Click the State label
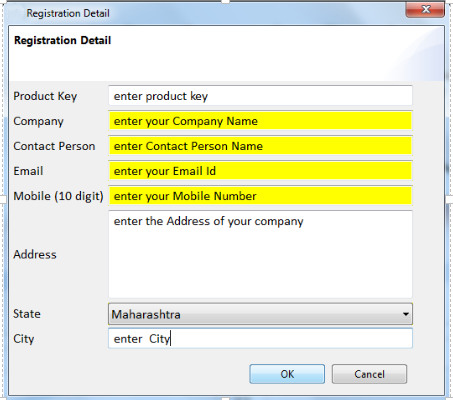This screenshot has width=453, height=400. 27,314
